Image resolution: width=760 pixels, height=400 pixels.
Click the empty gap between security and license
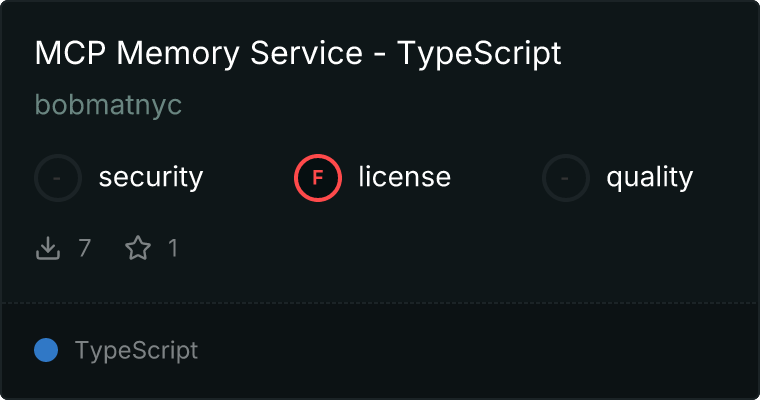pos(248,178)
